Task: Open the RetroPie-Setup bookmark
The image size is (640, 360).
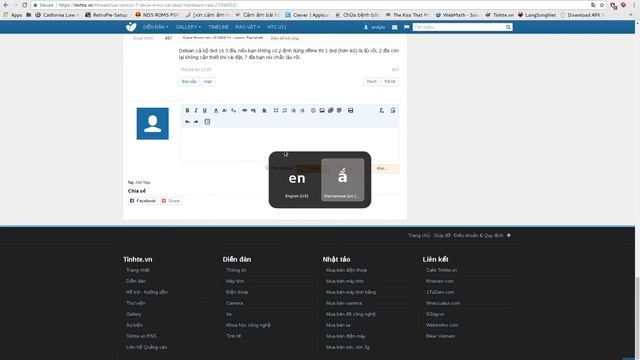Action: (x=106, y=15)
